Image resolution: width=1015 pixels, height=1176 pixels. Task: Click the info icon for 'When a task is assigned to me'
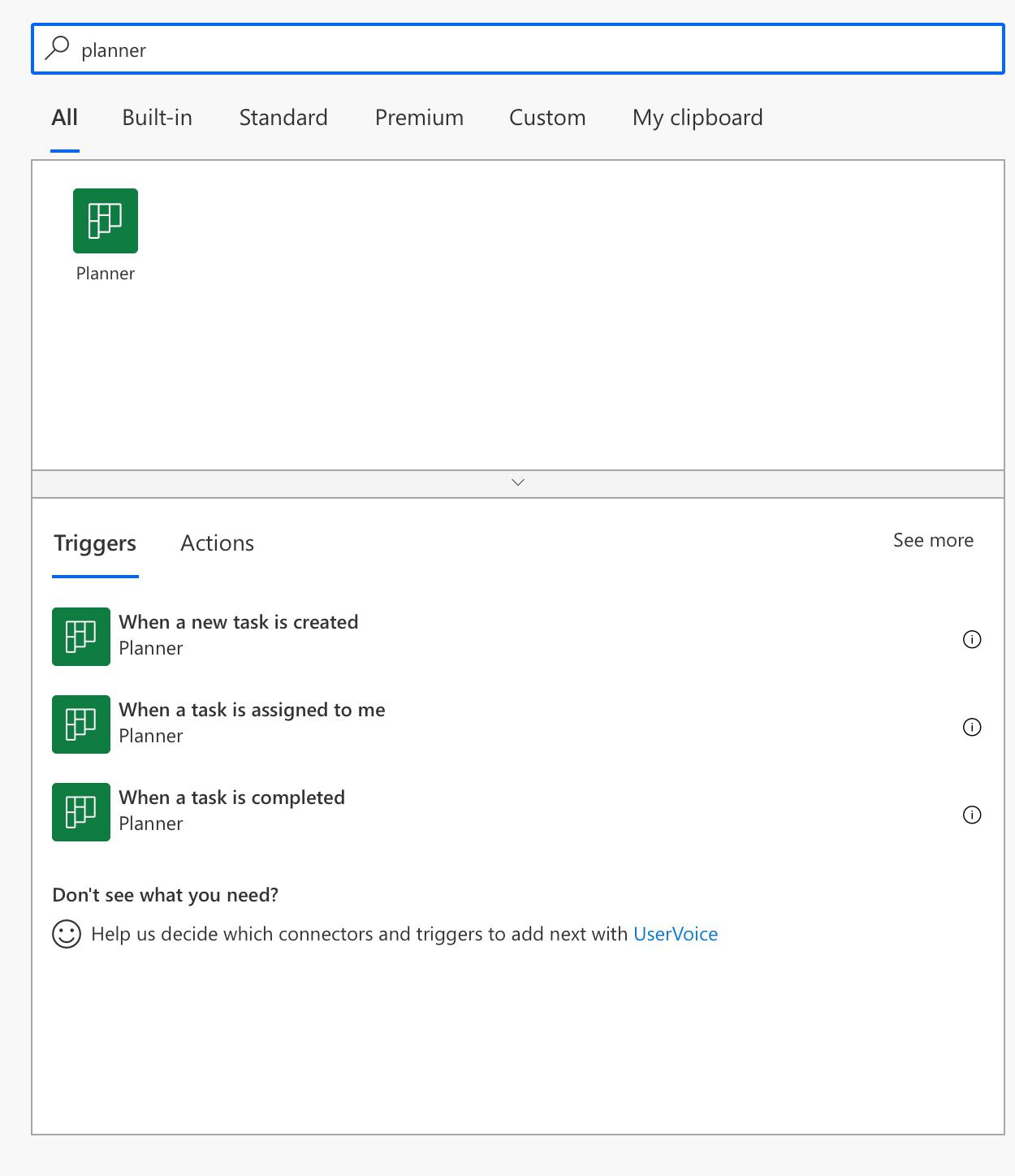(972, 728)
